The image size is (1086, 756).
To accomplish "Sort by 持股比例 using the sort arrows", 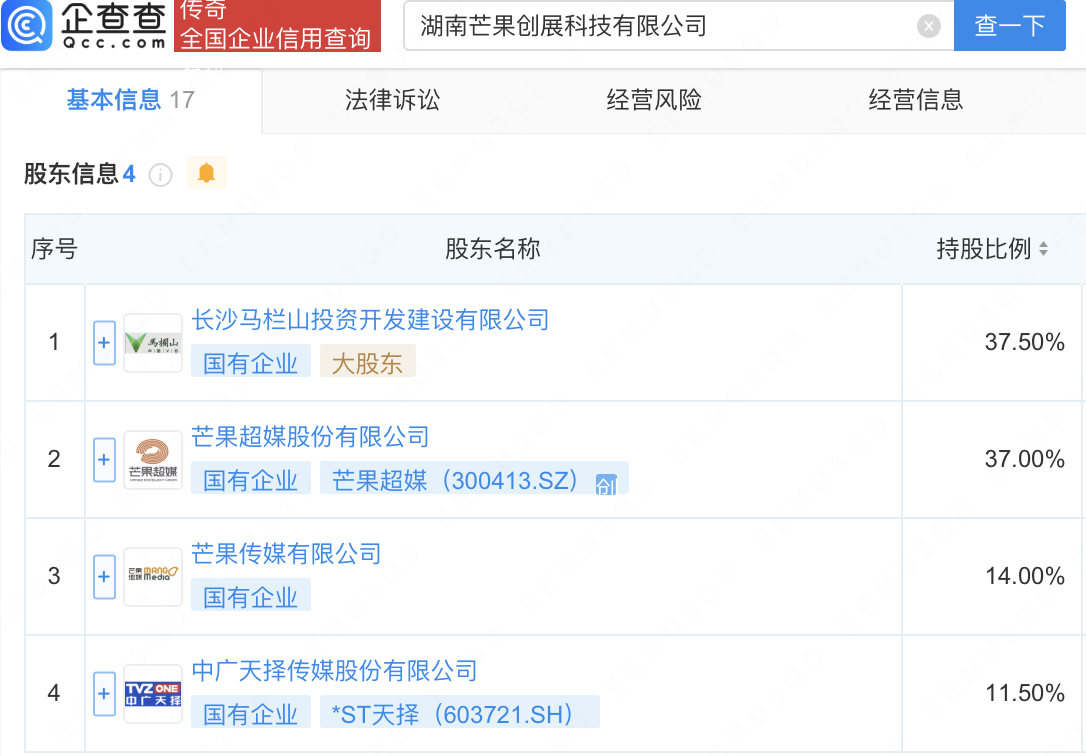I will [1043, 249].
